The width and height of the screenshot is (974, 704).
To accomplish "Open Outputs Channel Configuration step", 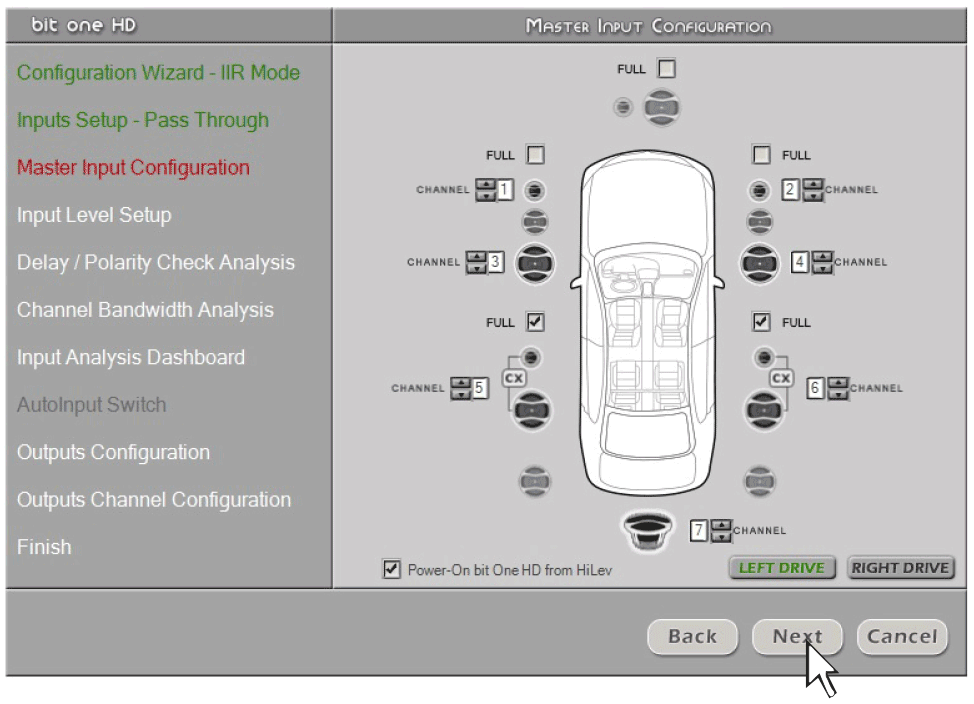I will (x=153, y=500).
